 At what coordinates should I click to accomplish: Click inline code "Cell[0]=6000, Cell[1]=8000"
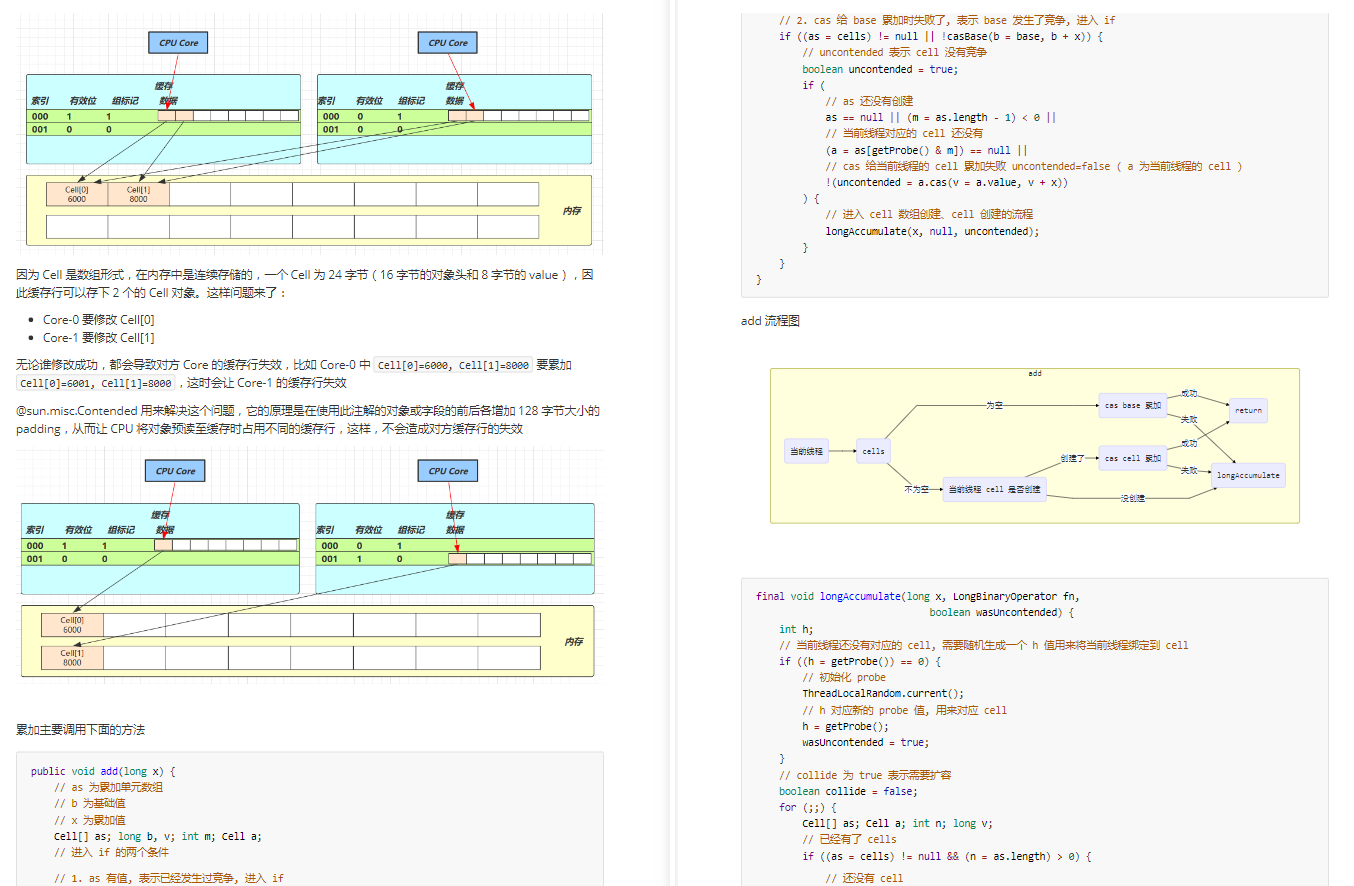(454, 366)
